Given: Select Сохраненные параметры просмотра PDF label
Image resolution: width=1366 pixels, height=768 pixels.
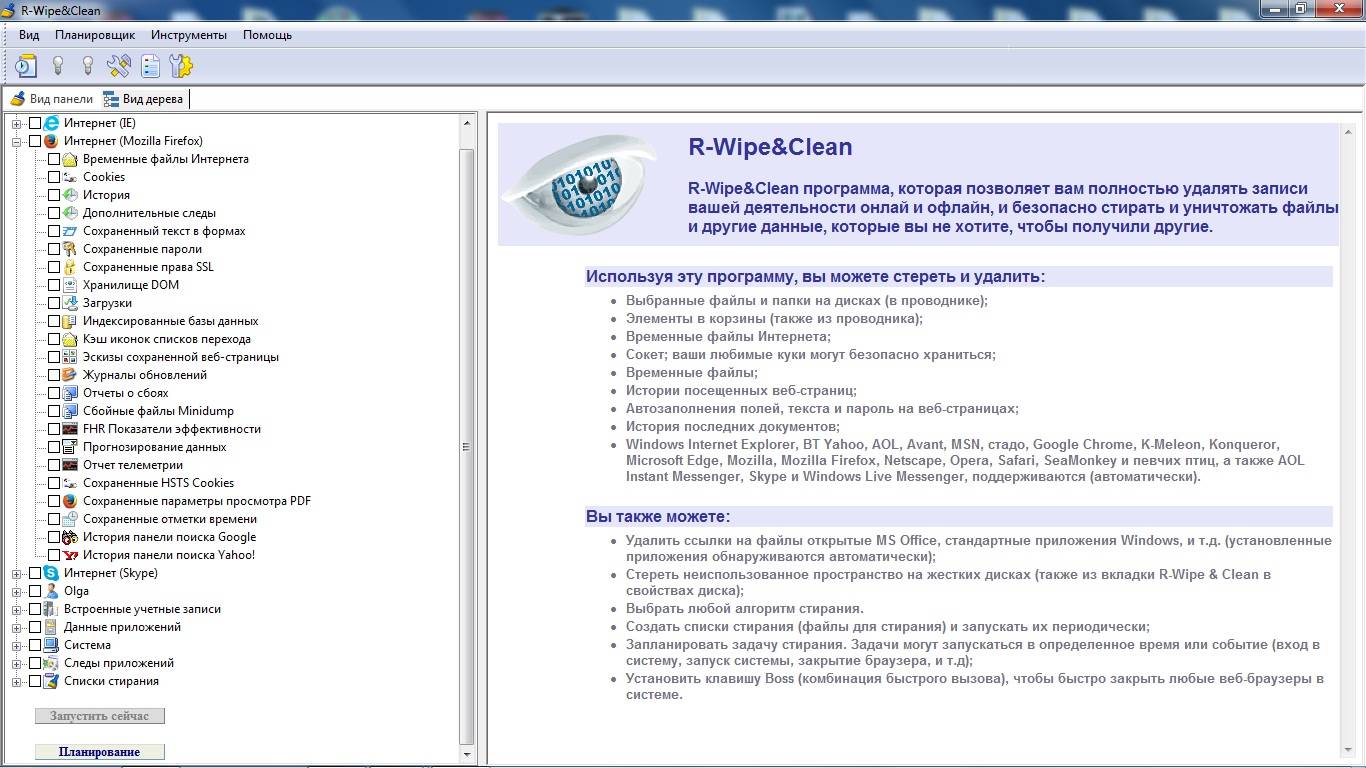Looking at the screenshot, I should [x=197, y=501].
